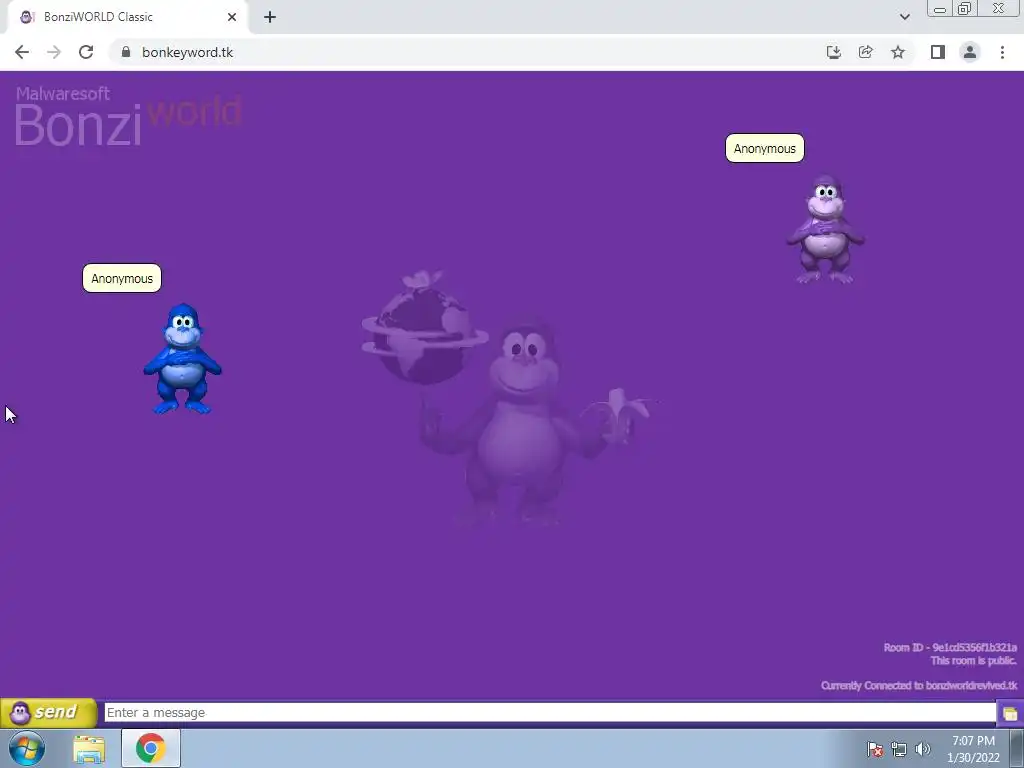Restore down the Chrome window
The image size is (1024, 768).
965,9
